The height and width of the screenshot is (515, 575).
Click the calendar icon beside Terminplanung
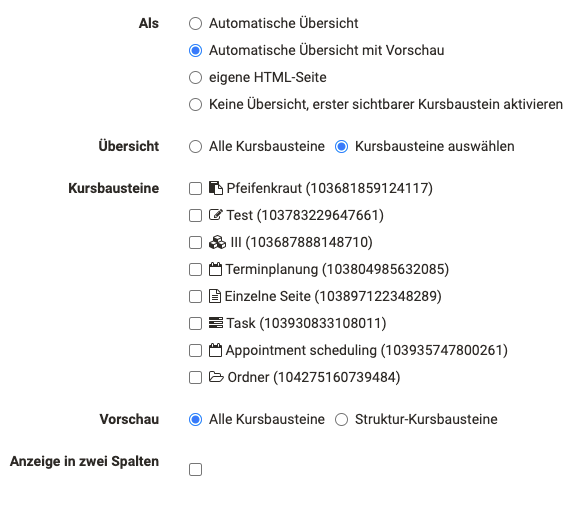click(215, 269)
